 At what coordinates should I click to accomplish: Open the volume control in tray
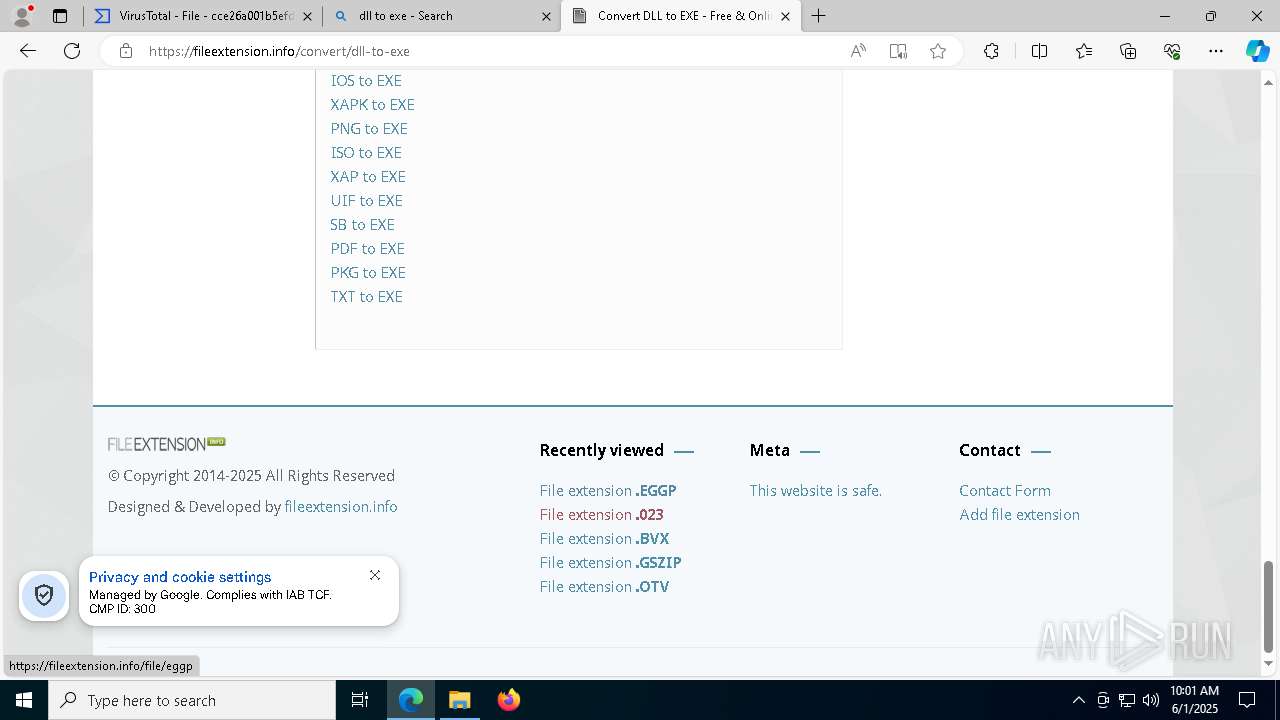1151,700
